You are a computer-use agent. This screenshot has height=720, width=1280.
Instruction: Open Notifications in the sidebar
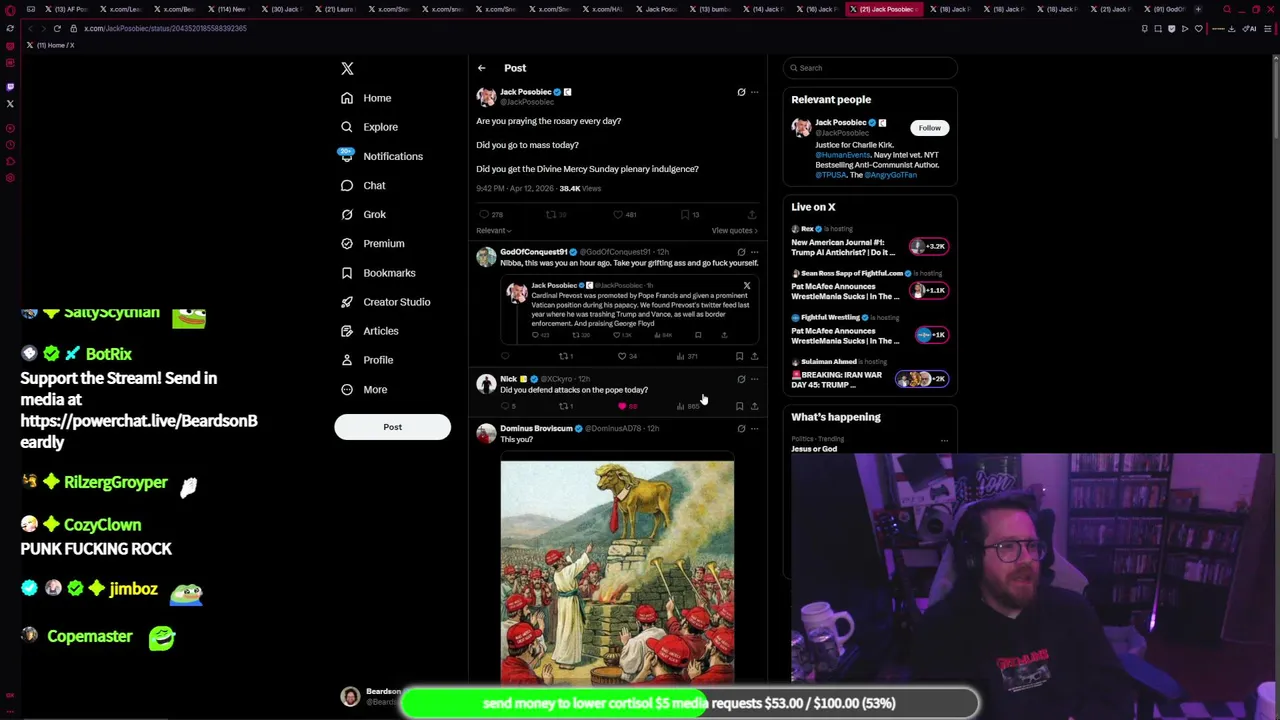381,156
